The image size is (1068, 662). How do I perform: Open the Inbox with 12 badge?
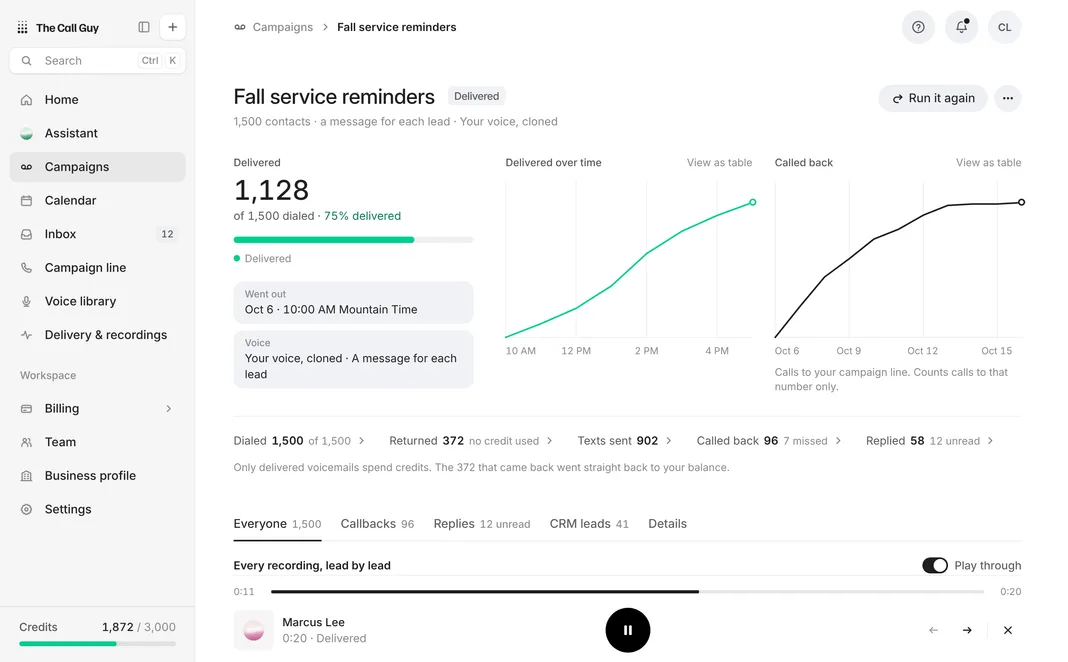pyautogui.click(x=97, y=234)
